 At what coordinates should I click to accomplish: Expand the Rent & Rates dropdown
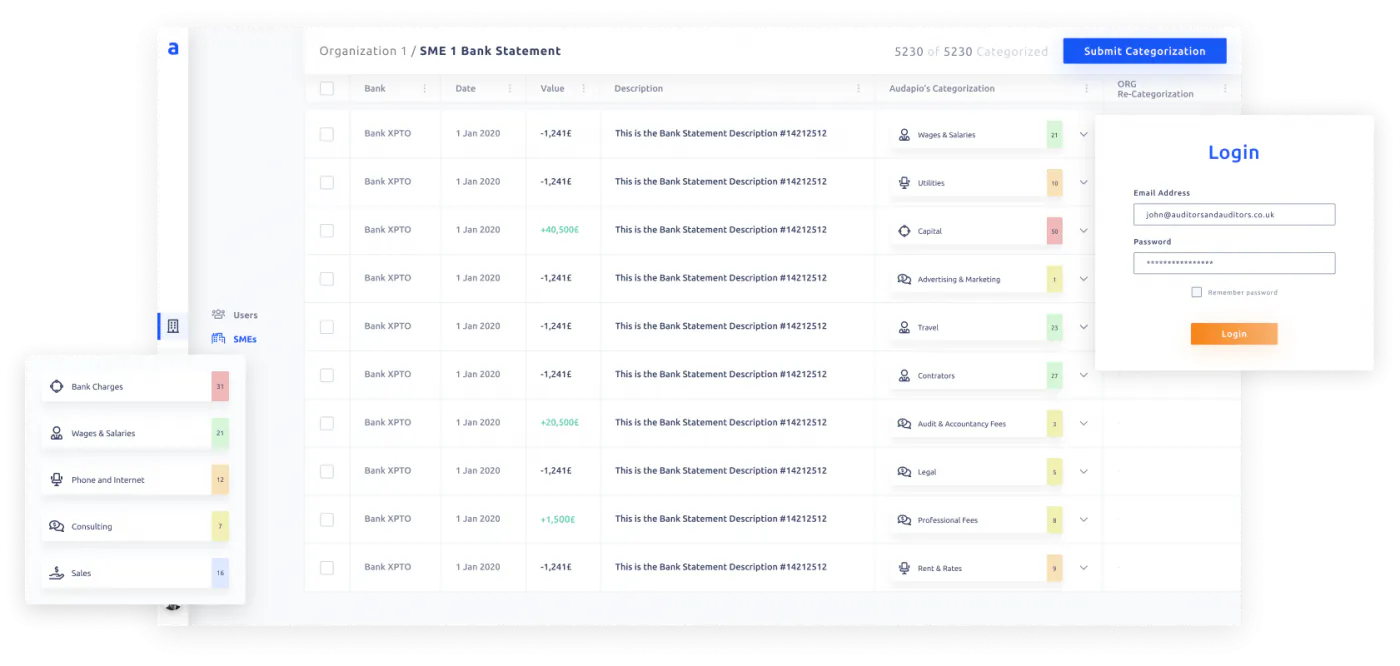pyautogui.click(x=1084, y=567)
